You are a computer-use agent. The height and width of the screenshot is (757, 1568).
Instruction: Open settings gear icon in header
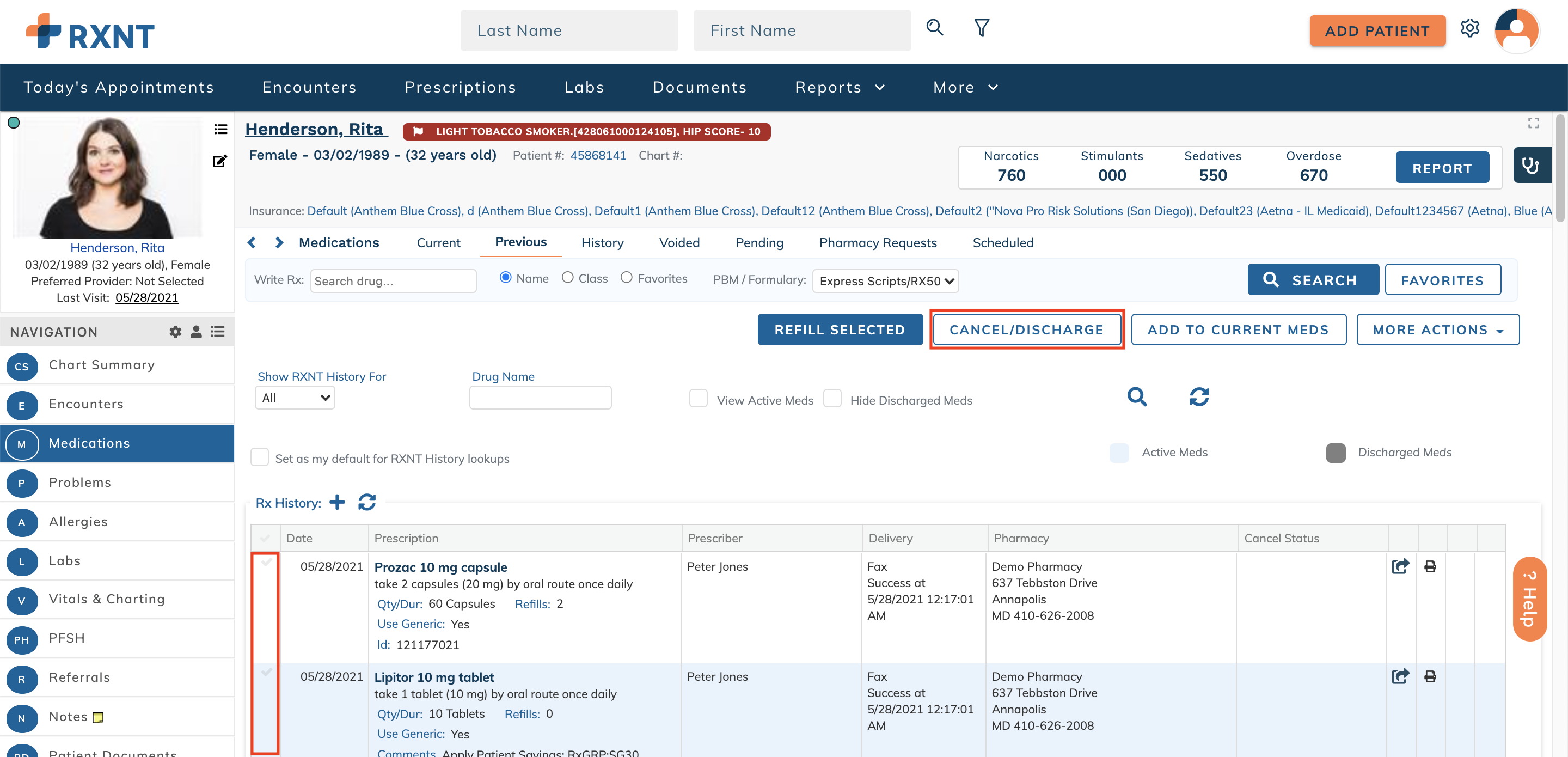coord(1469,28)
